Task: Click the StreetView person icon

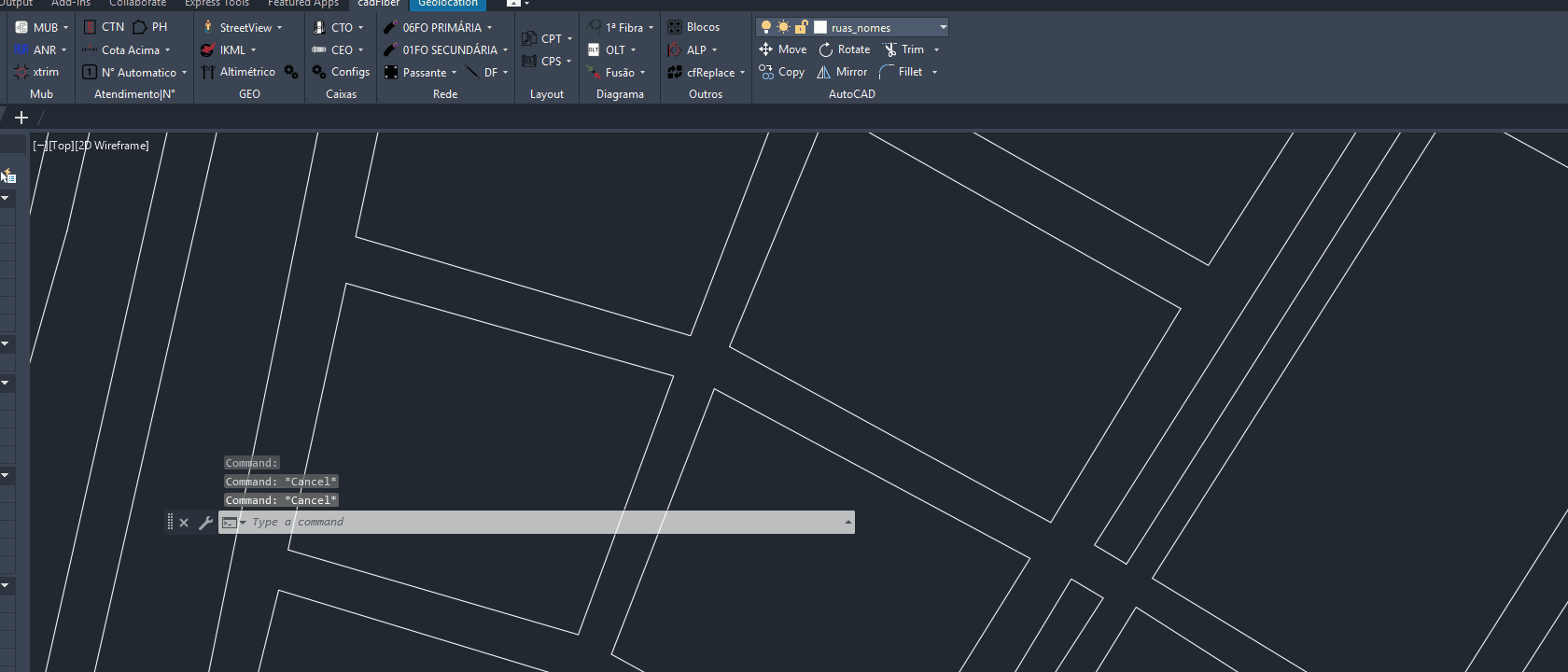Action: coord(207,27)
